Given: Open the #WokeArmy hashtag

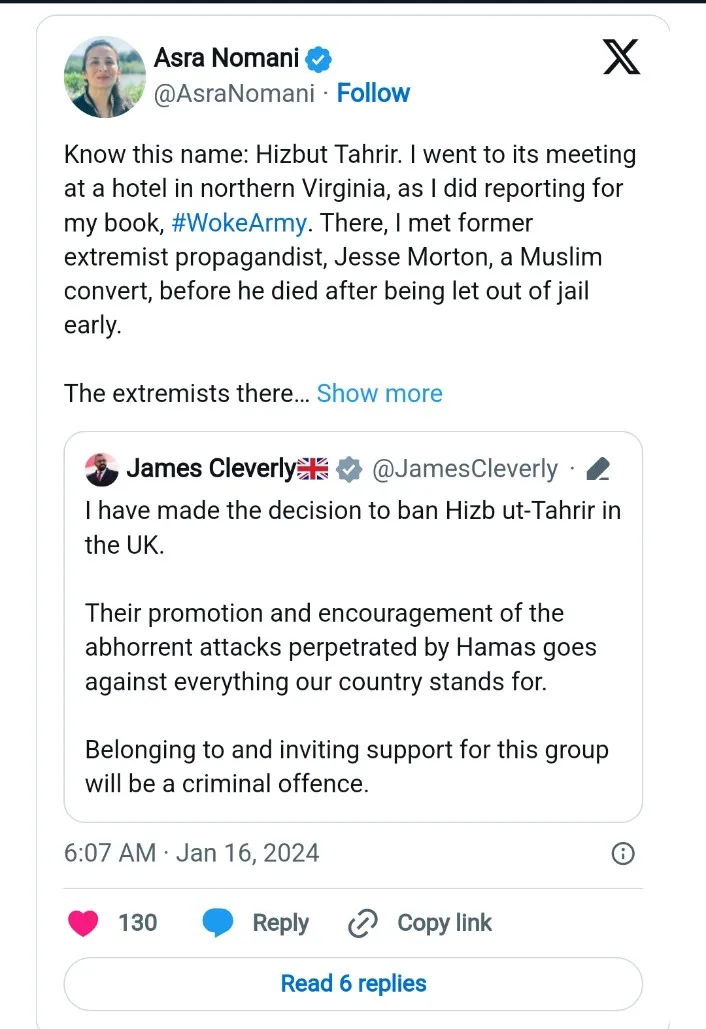Looking at the screenshot, I should (239, 222).
